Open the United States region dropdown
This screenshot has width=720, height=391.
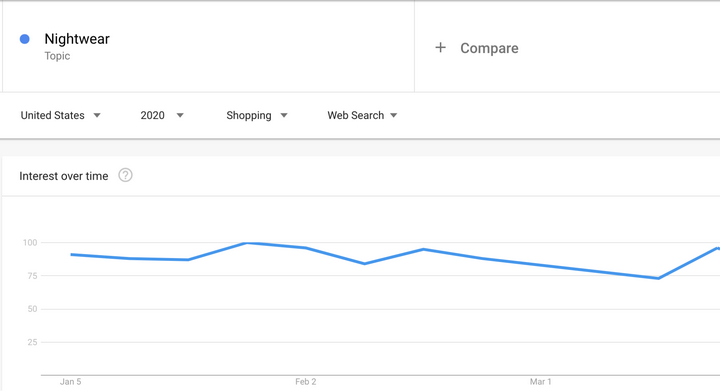click(60, 115)
